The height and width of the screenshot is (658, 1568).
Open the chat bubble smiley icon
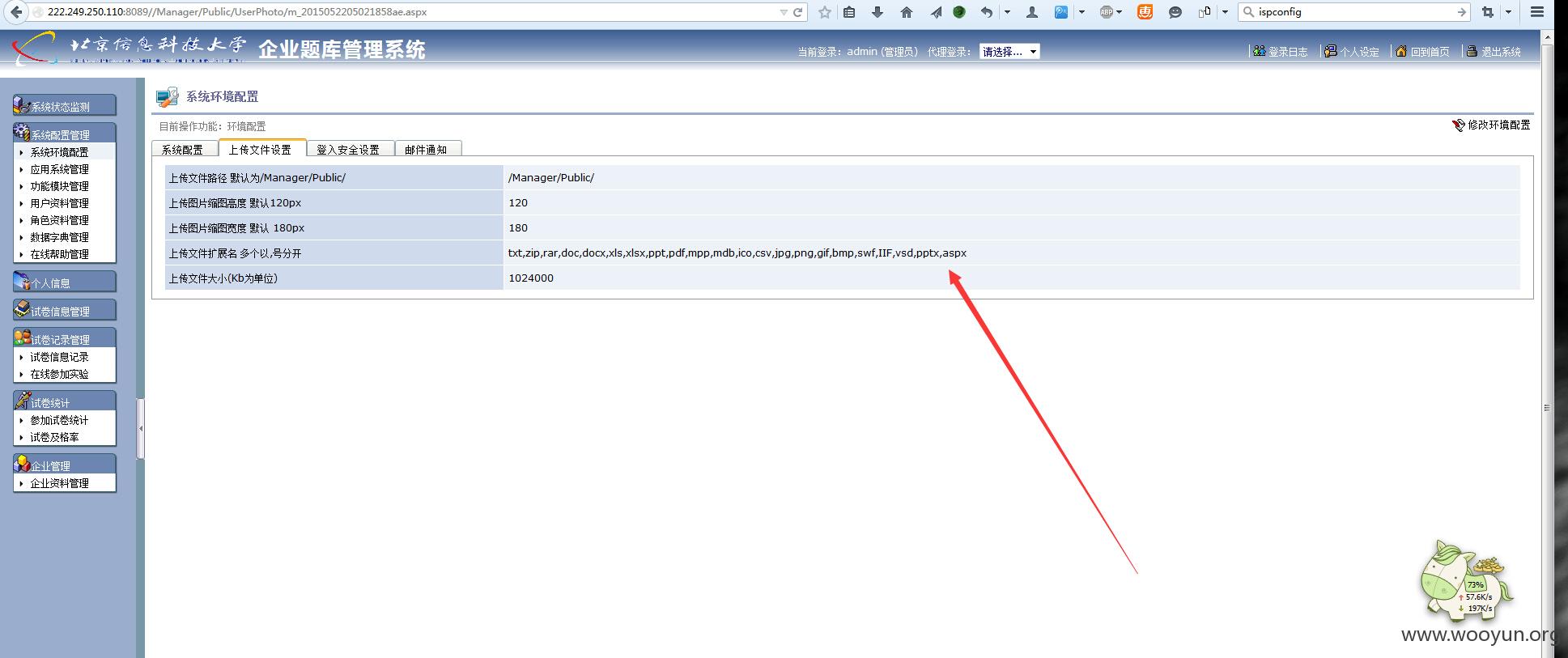[1175, 12]
